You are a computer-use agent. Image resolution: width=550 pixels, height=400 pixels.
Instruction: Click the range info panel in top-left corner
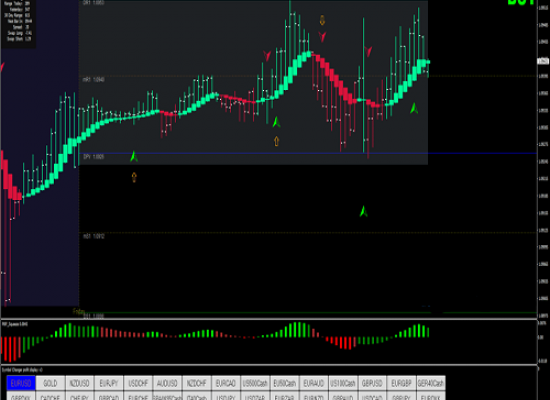(18, 22)
